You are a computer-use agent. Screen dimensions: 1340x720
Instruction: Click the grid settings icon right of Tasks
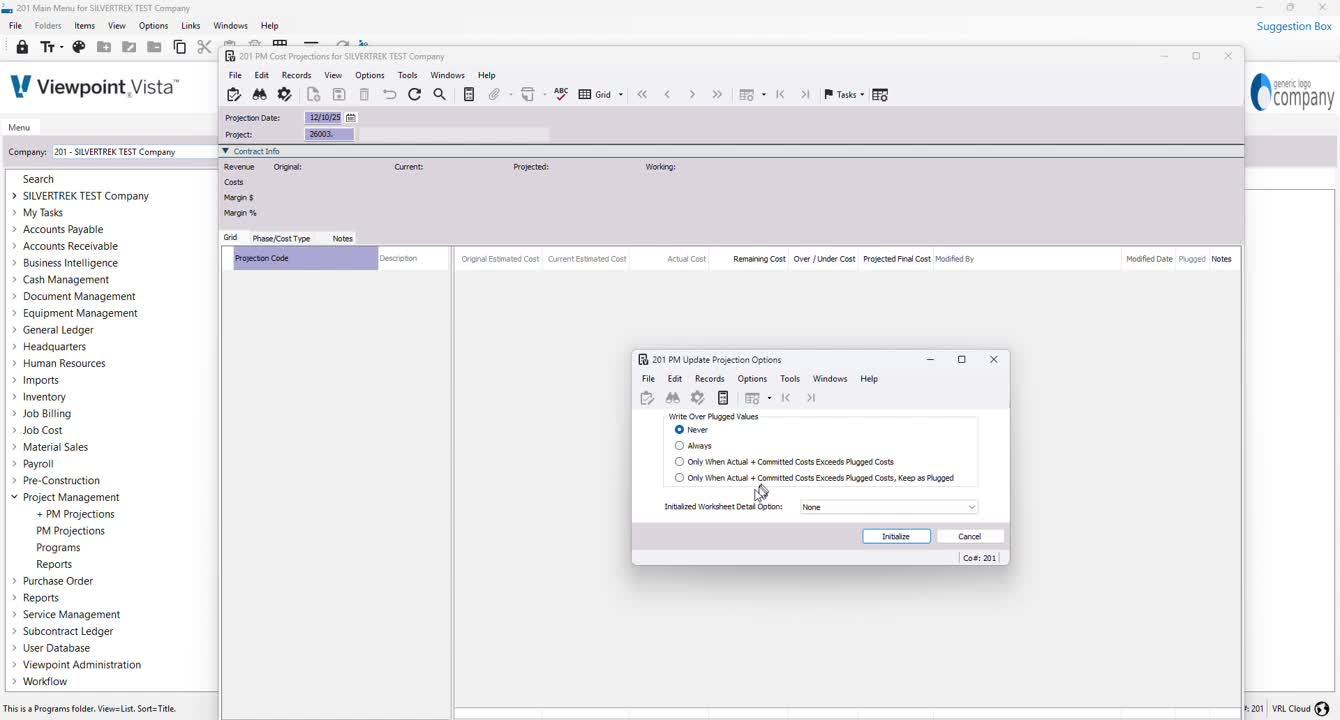point(880,95)
